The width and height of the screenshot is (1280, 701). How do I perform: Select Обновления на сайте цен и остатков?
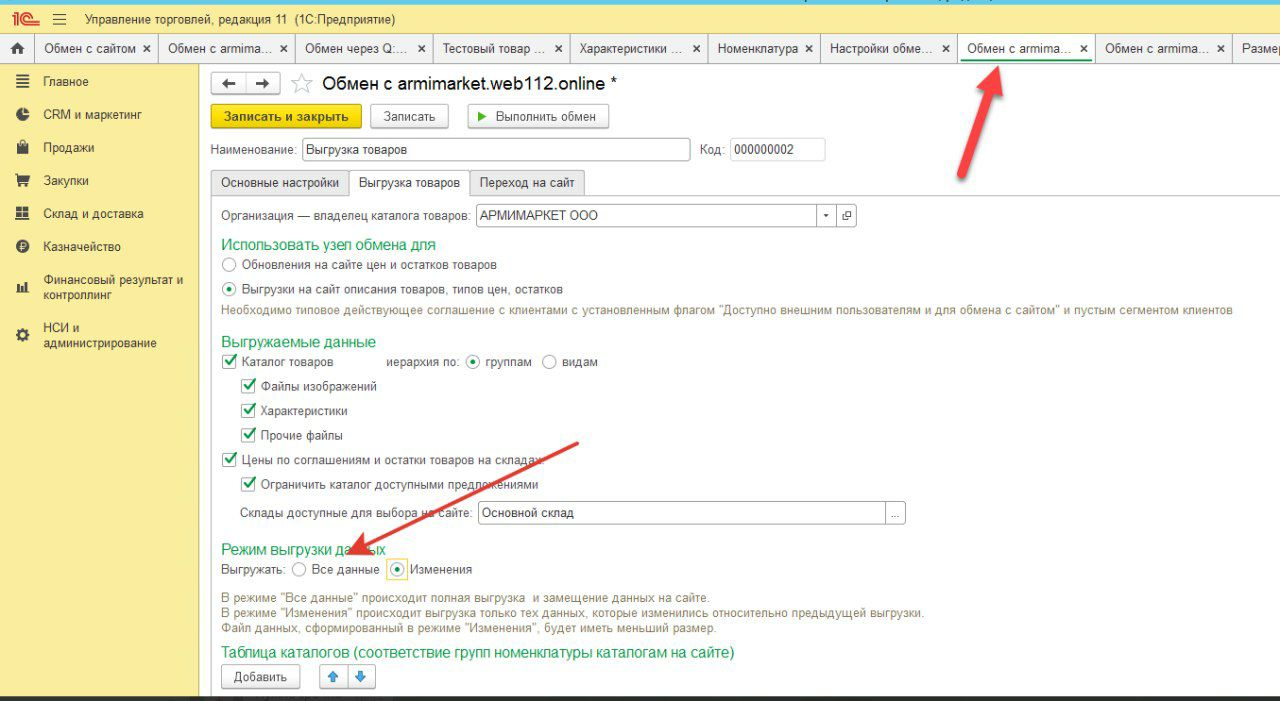click(229, 265)
